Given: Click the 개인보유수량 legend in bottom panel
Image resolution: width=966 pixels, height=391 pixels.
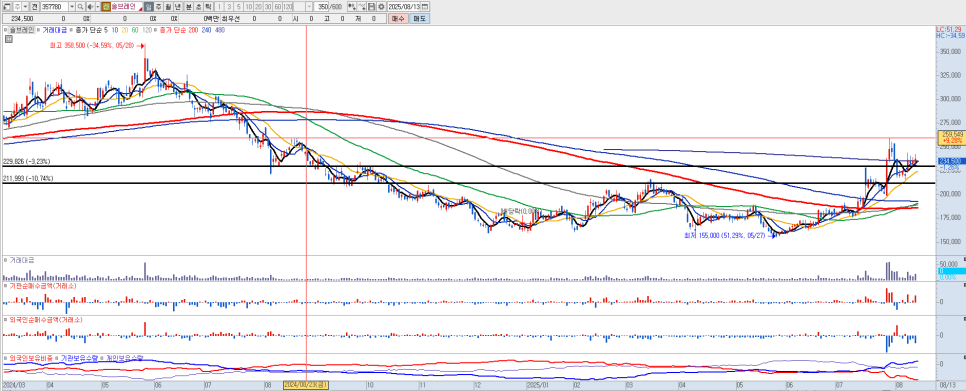Looking at the screenshot, I should tap(124, 358).
